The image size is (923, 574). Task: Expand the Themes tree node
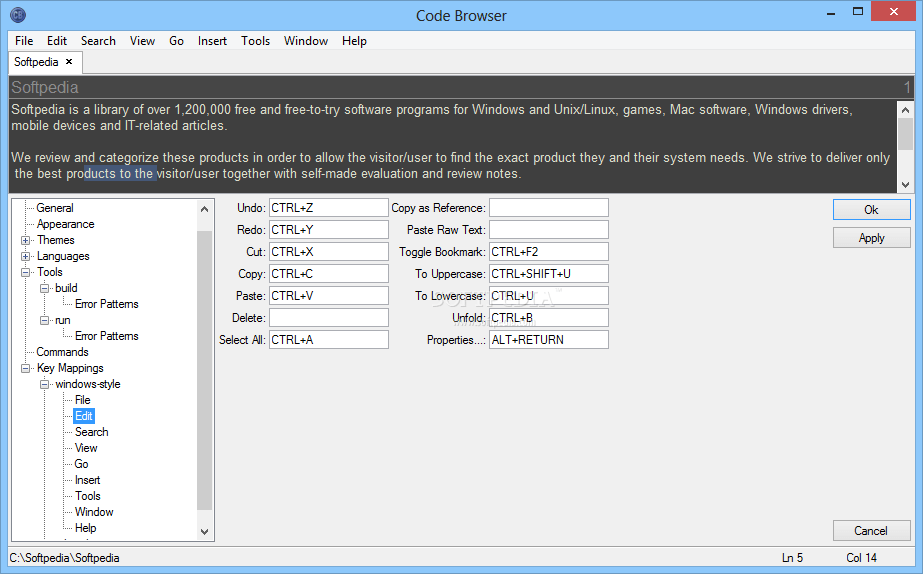pos(25,240)
